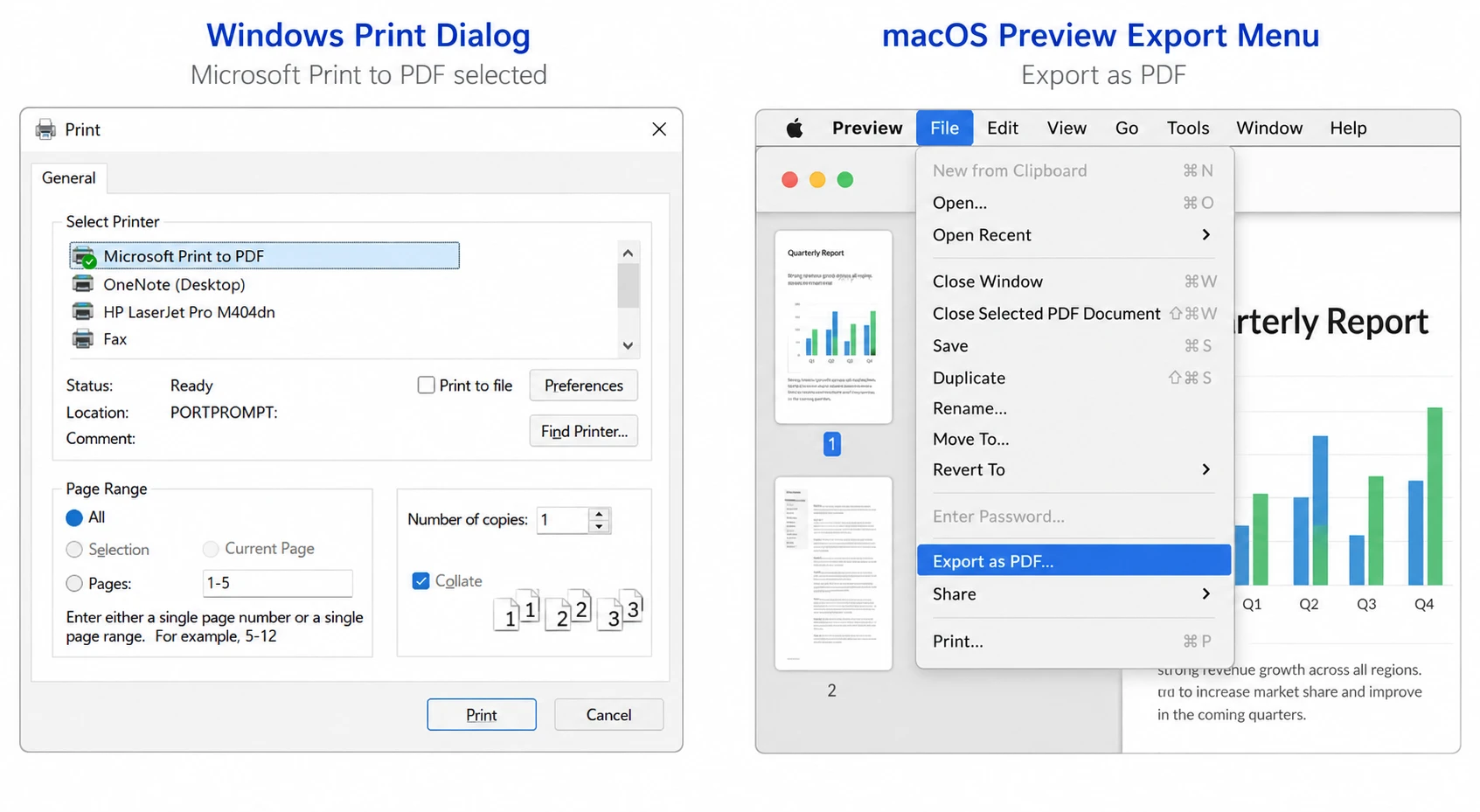The image size is (1480, 812).
Task: Select Move To… menu item
Action: point(1074,439)
